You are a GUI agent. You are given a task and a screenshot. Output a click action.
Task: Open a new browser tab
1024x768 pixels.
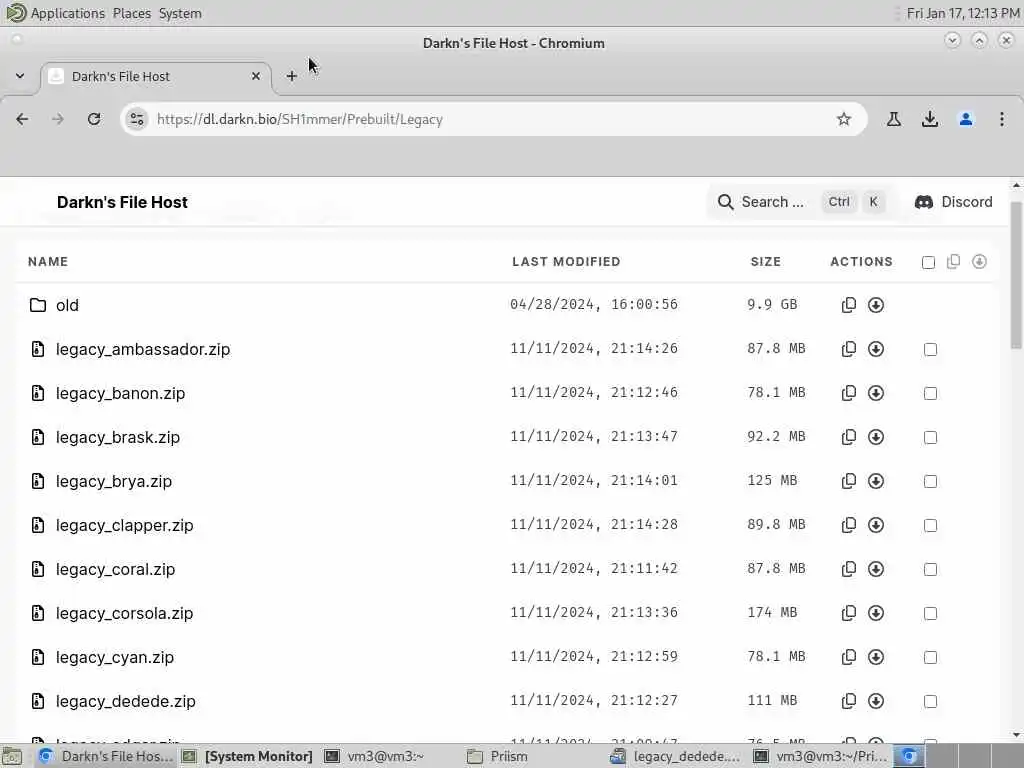coord(291,76)
